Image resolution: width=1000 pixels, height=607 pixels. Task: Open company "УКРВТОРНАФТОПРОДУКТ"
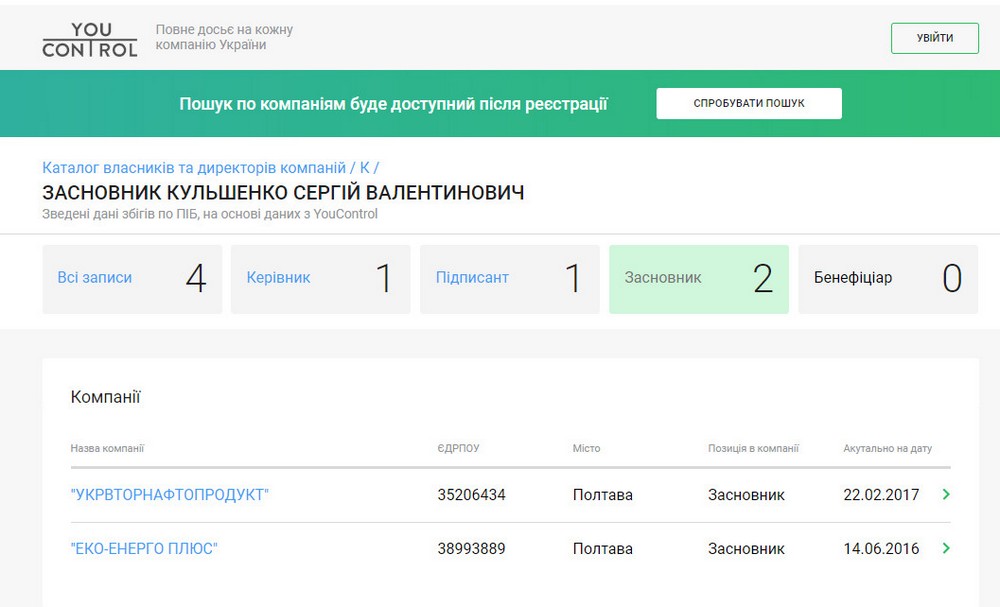point(170,495)
